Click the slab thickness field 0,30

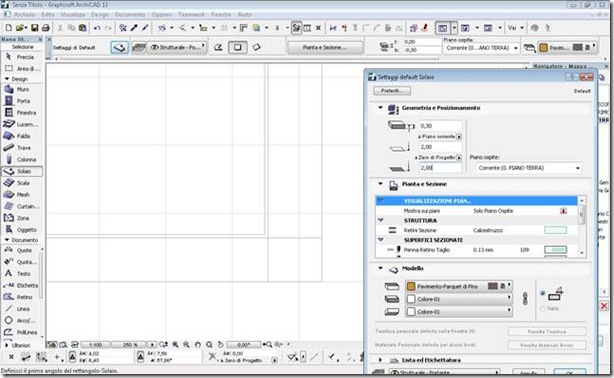click(x=441, y=126)
